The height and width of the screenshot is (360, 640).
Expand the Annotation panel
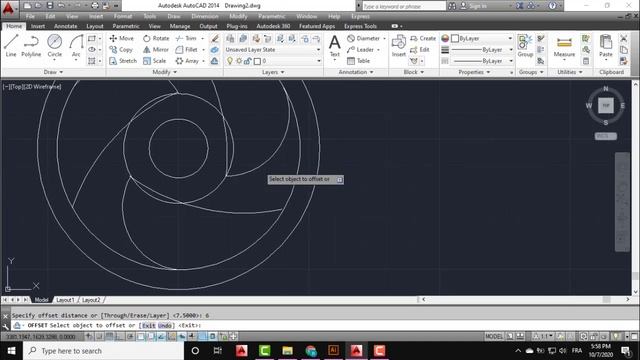356,72
